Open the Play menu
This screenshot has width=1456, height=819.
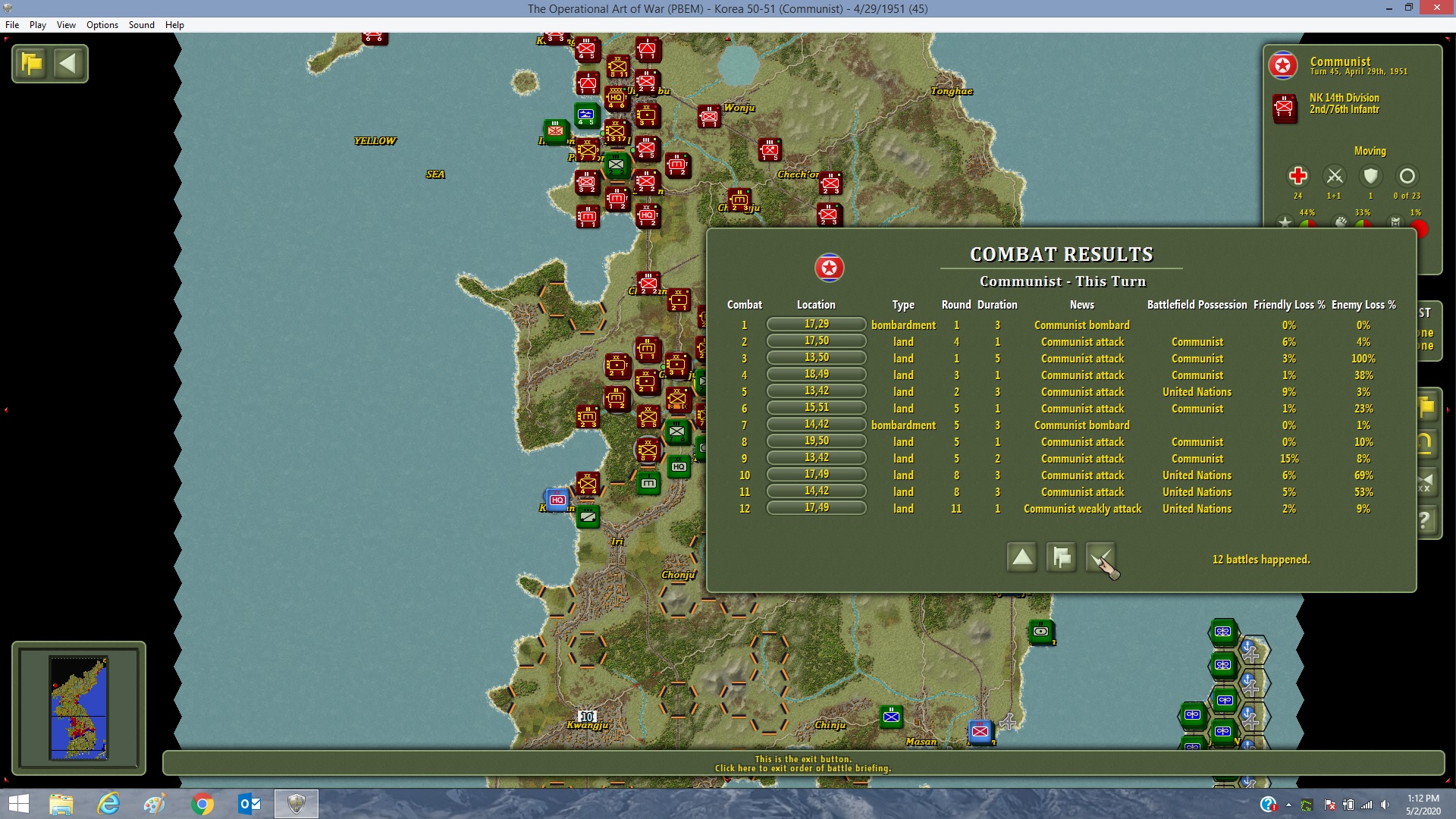point(38,25)
